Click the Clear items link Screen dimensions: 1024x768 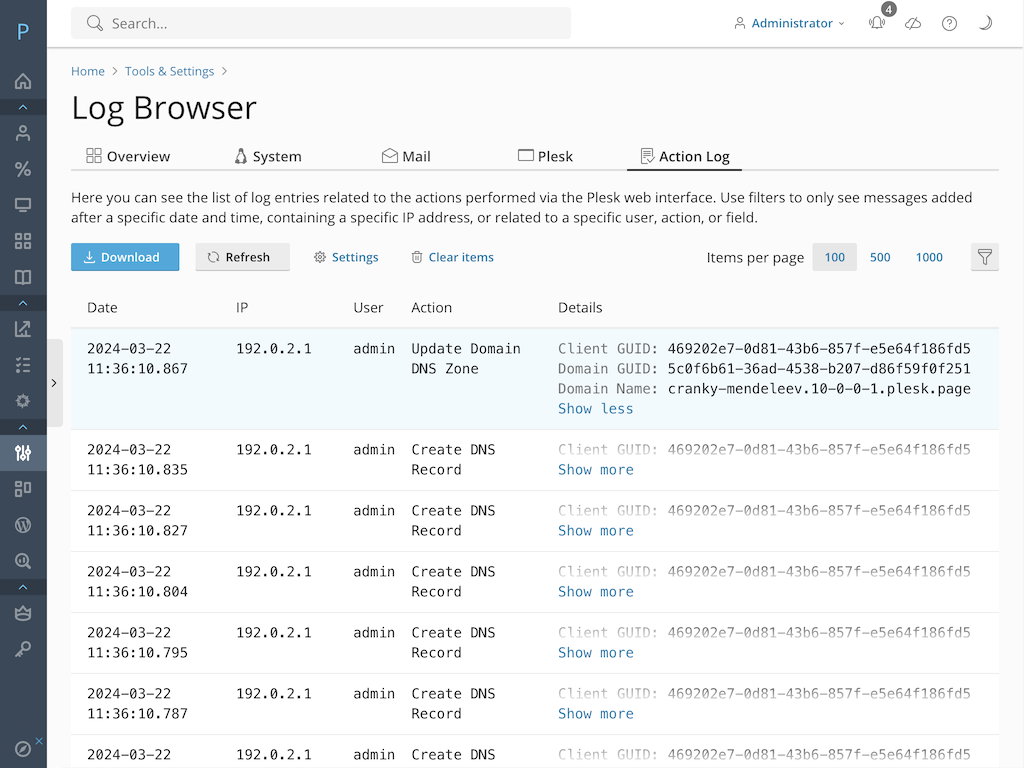click(x=452, y=257)
